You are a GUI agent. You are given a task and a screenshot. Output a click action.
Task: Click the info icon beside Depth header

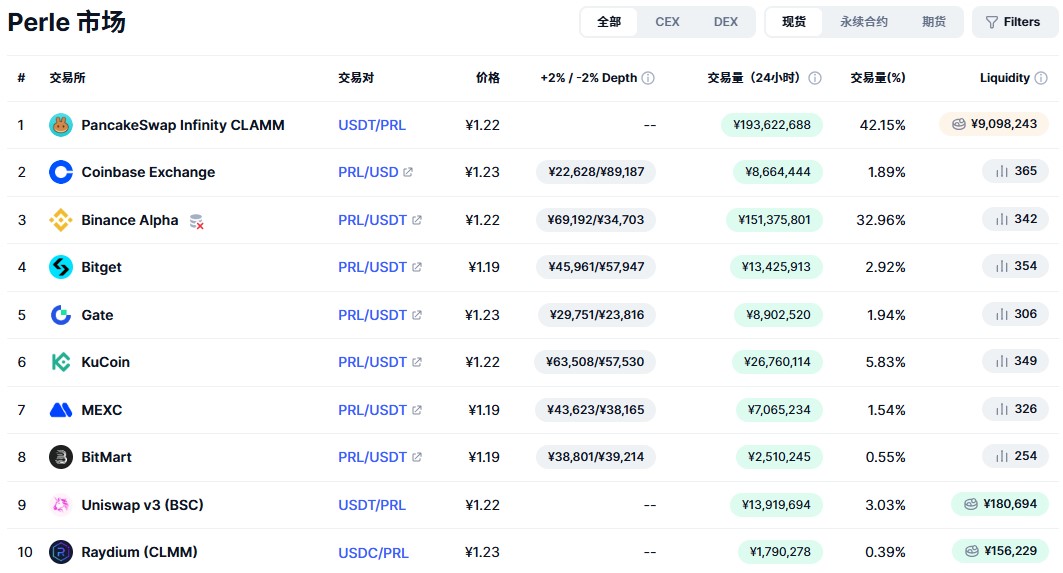(x=648, y=78)
